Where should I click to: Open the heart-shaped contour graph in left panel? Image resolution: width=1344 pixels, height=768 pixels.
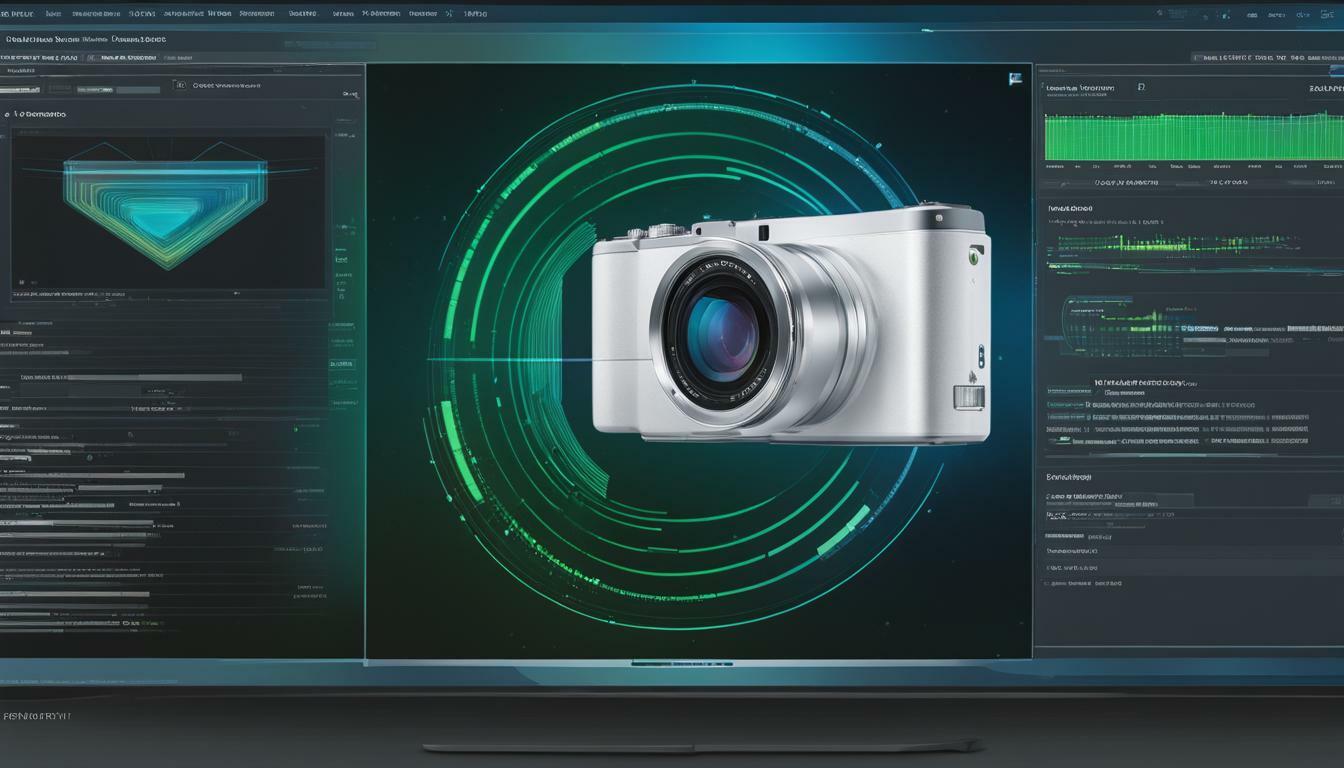(x=165, y=204)
